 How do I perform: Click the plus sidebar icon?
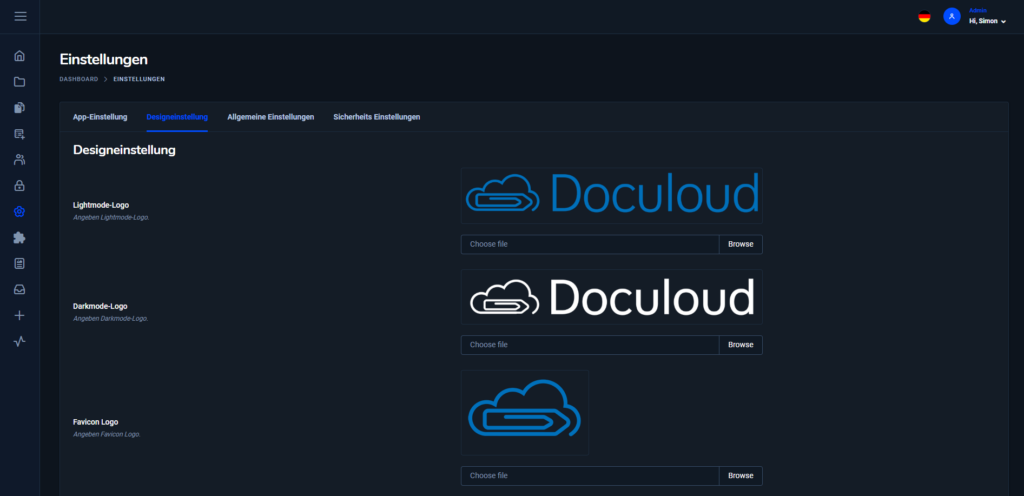click(x=20, y=315)
